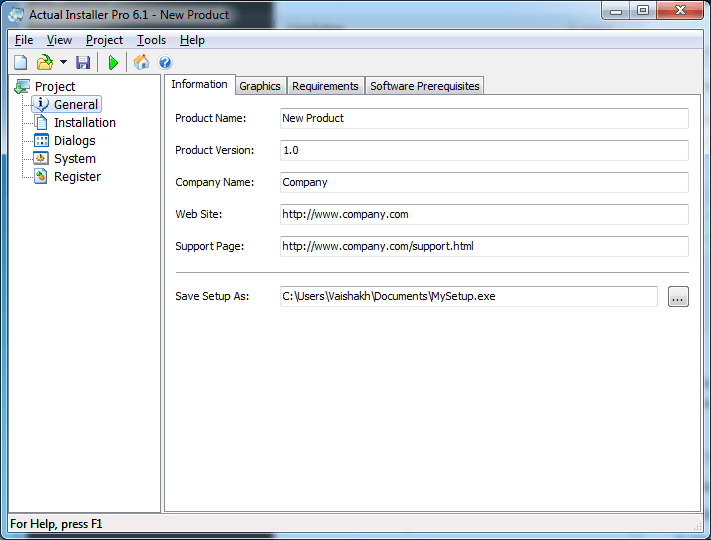Click the application icon in the title bar
Image resolution: width=711 pixels, height=540 pixels.
coord(16,15)
